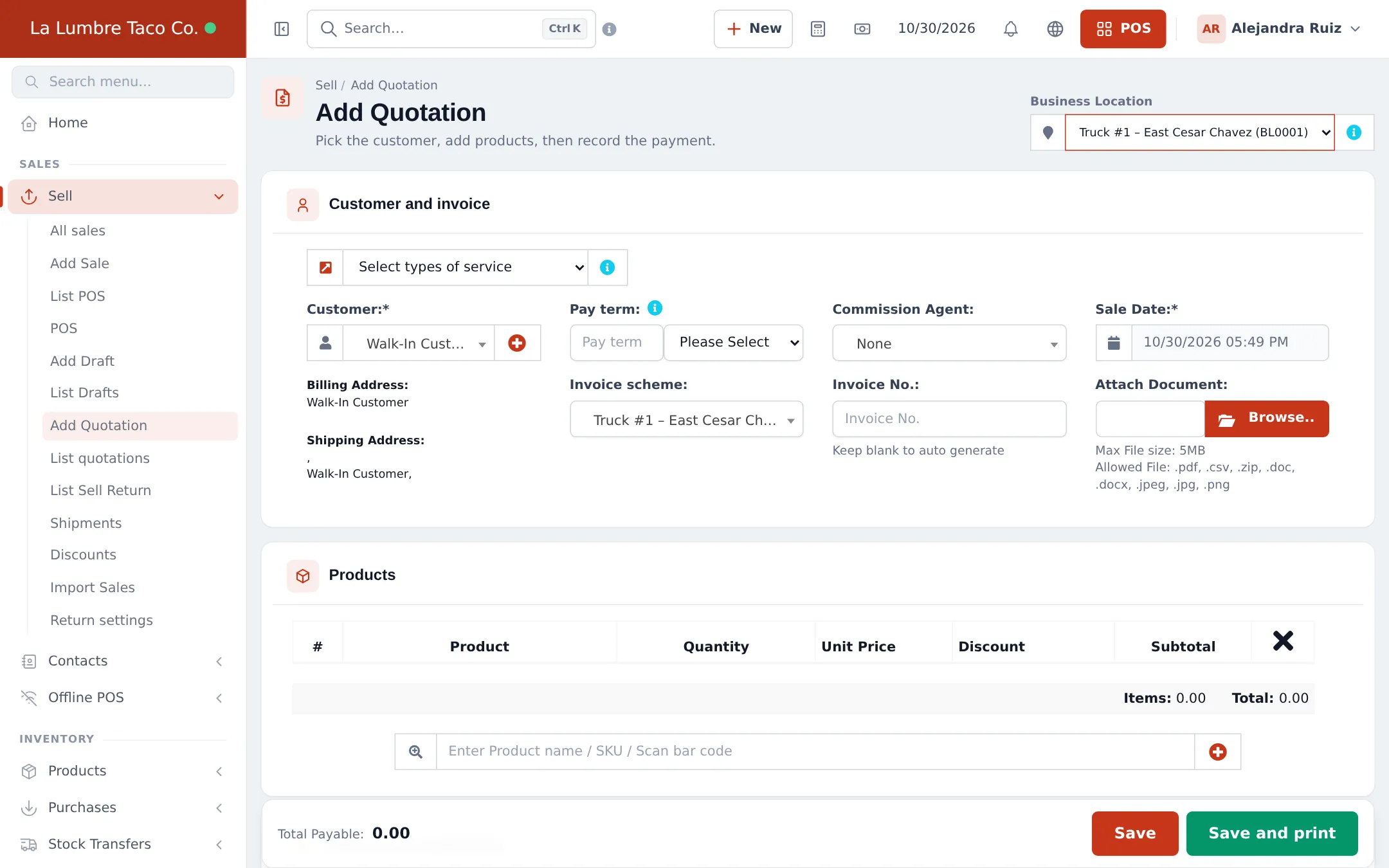The height and width of the screenshot is (868, 1389).
Task: Click the New button
Action: coord(753,29)
